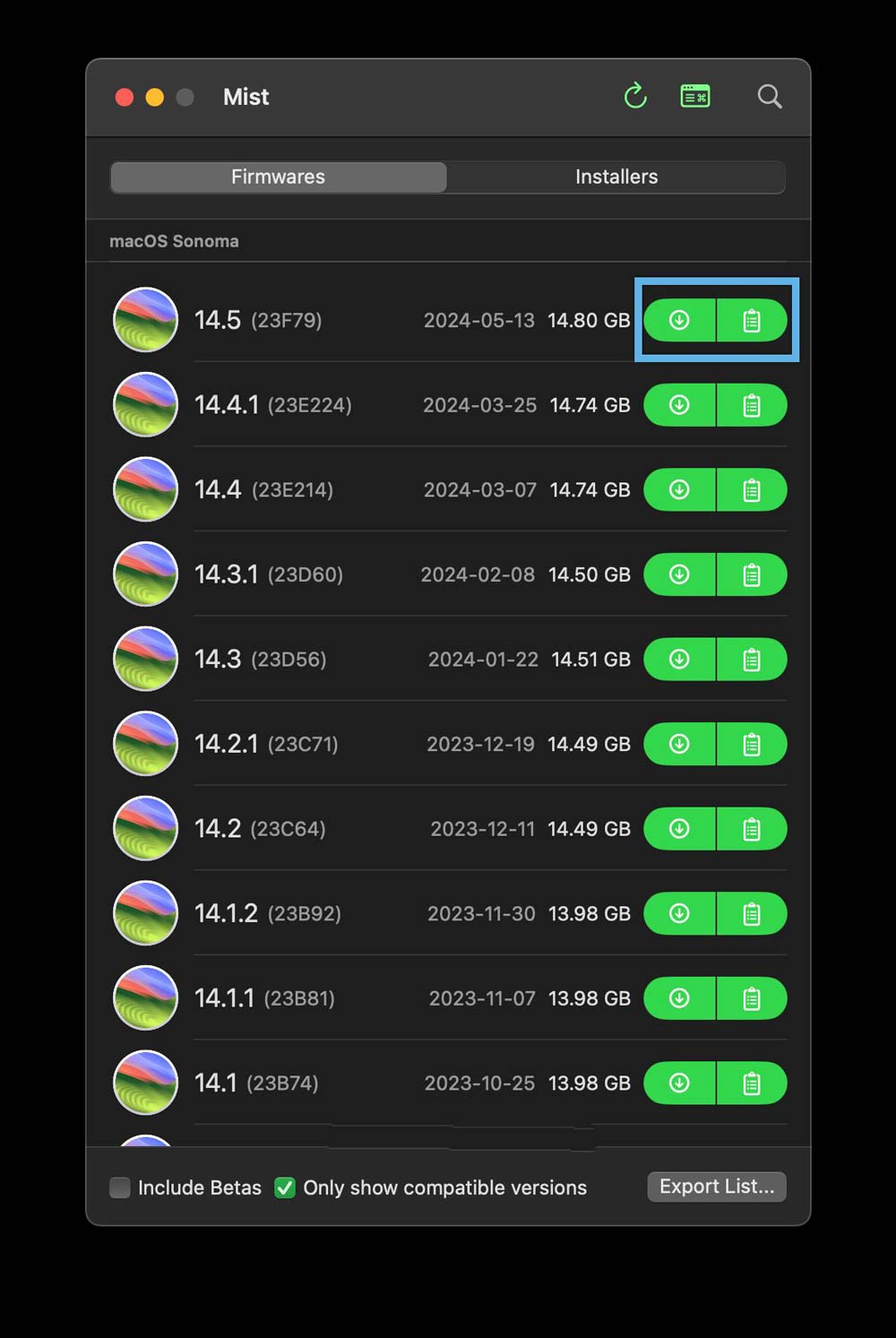Copy the 14.5 (23F79) firmware URL via clipboard icon
Image resolution: width=896 pixels, height=1338 pixels.
pos(752,320)
